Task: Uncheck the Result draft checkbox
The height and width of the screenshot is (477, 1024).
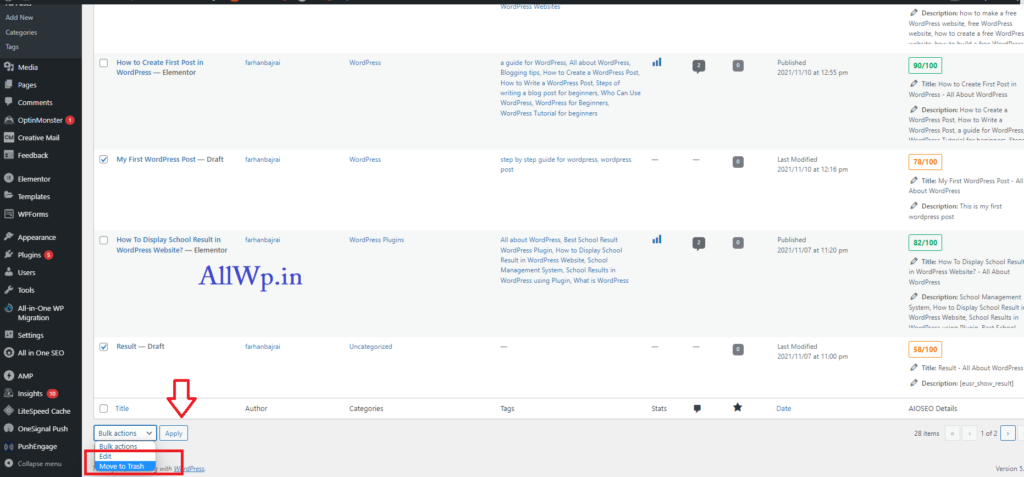Action: [103, 347]
